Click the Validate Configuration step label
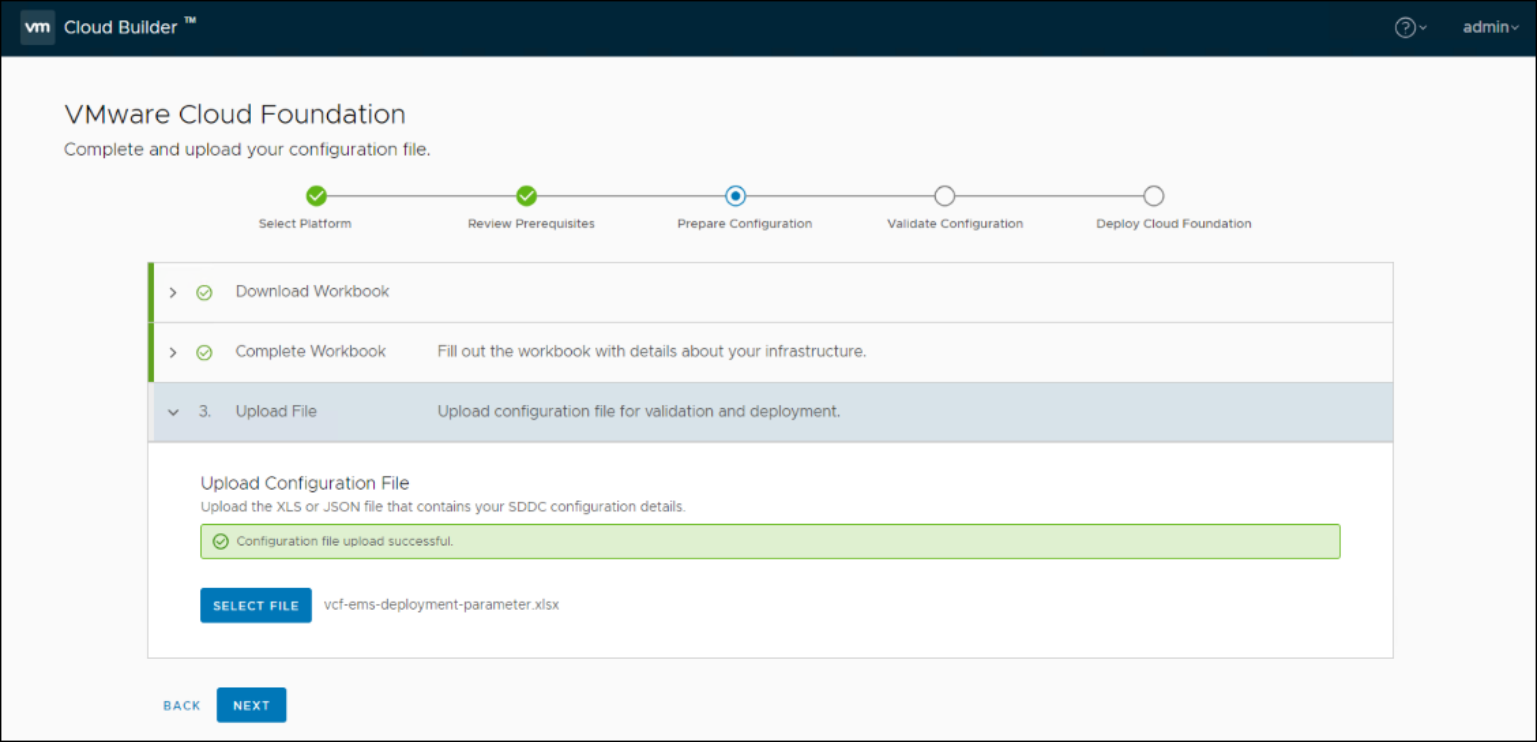 coord(955,224)
